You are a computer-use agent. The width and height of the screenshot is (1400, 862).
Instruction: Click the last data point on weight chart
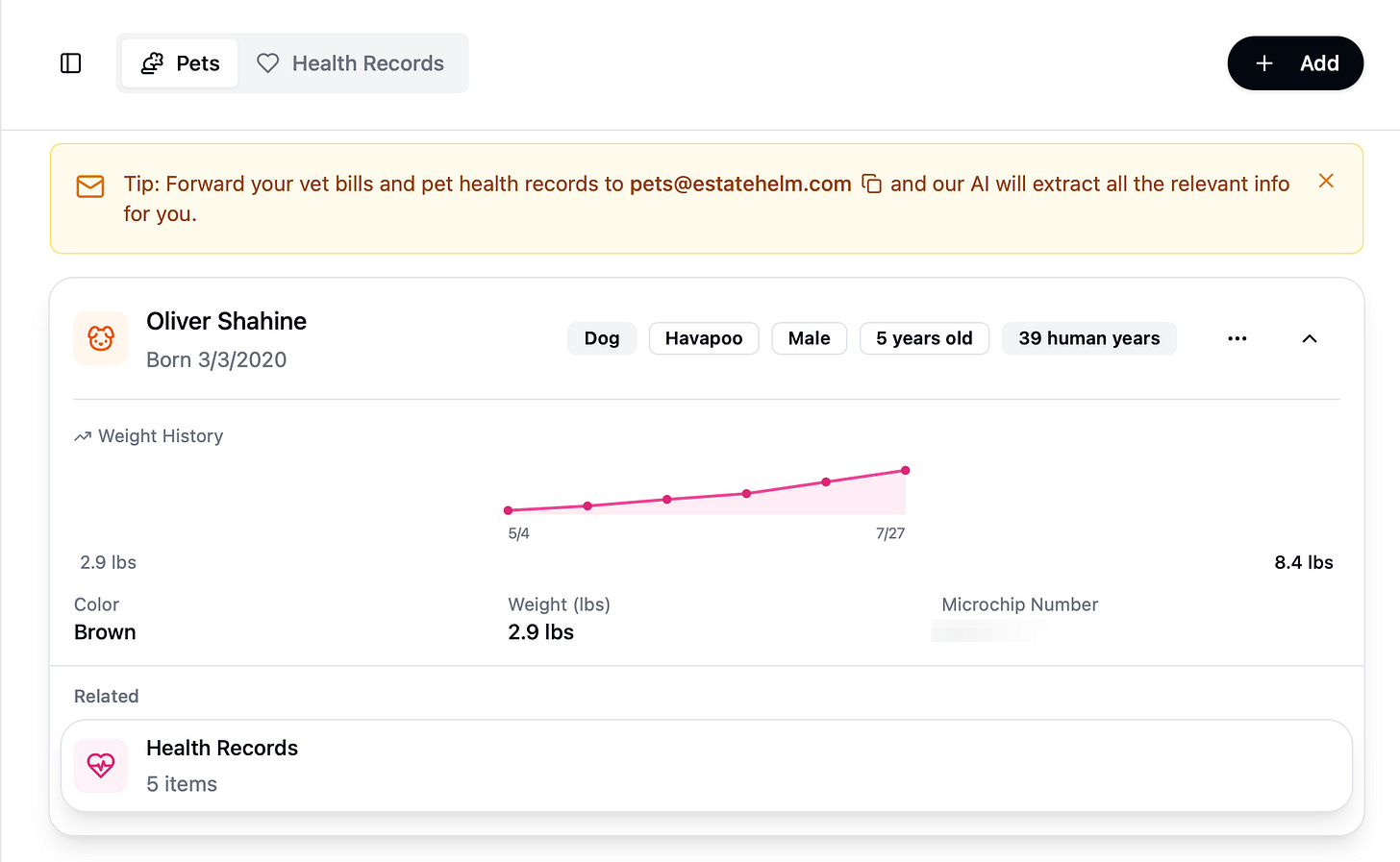(906, 471)
